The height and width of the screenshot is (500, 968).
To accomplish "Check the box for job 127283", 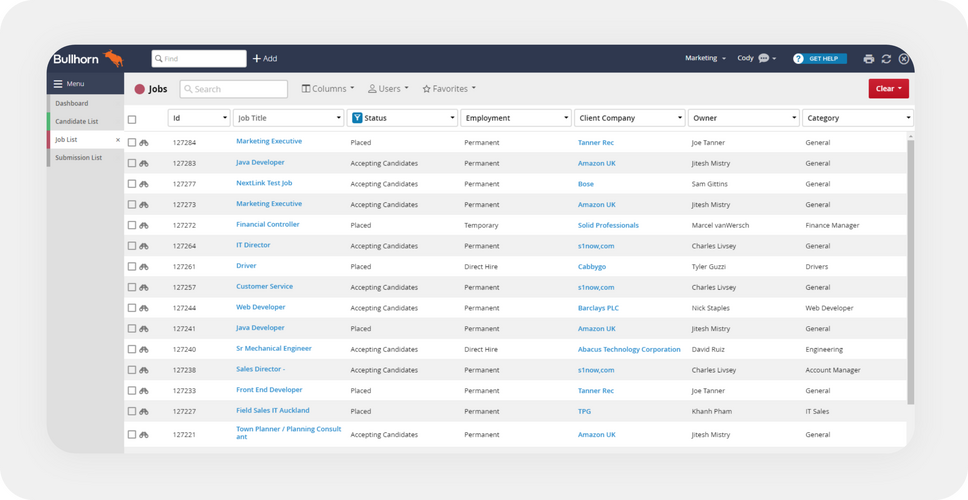I will pos(131,163).
